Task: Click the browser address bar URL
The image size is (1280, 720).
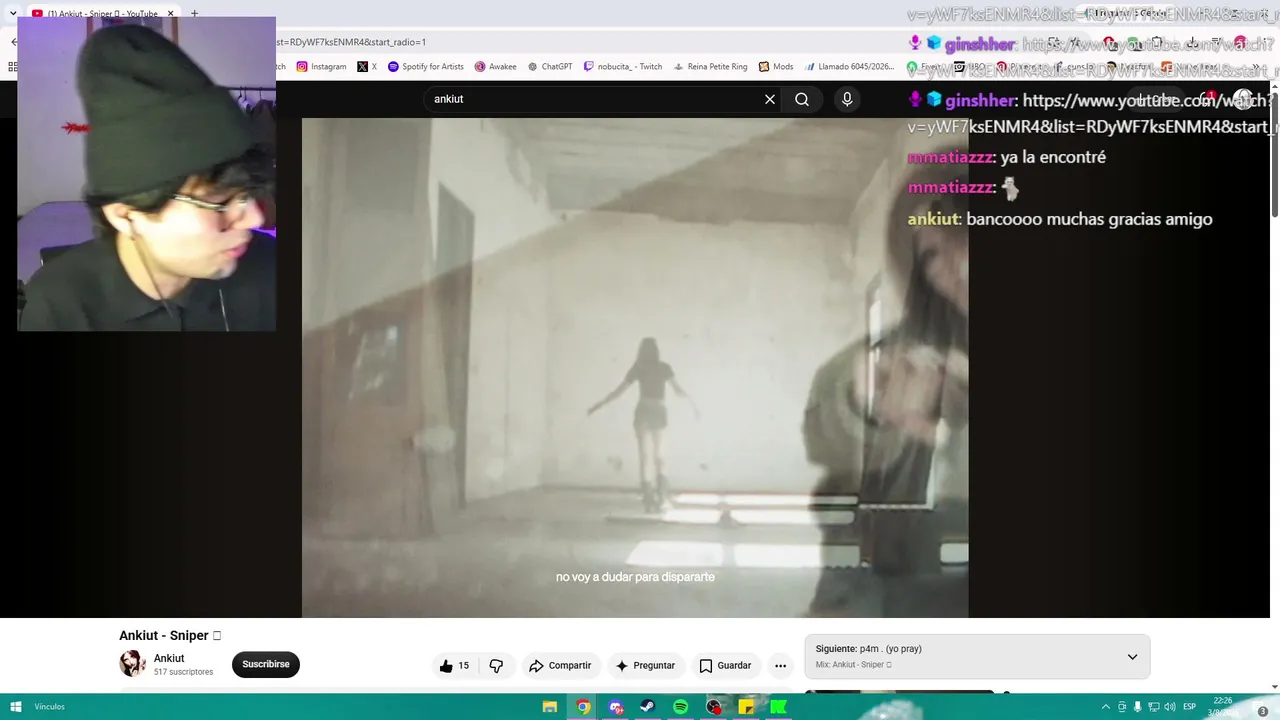Action: pyautogui.click(x=352, y=42)
